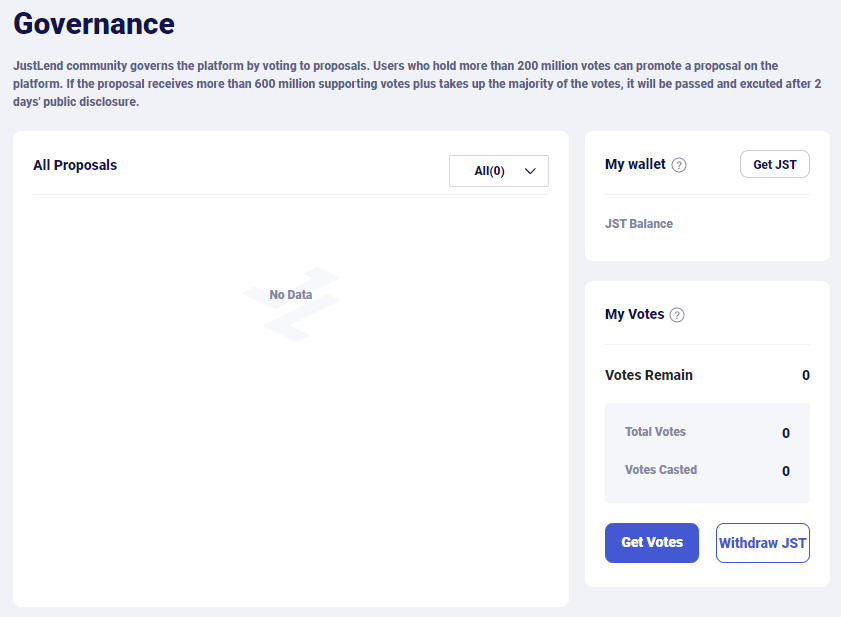This screenshot has width=841, height=617.
Task: Click the Total Votes label
Action: (x=655, y=432)
